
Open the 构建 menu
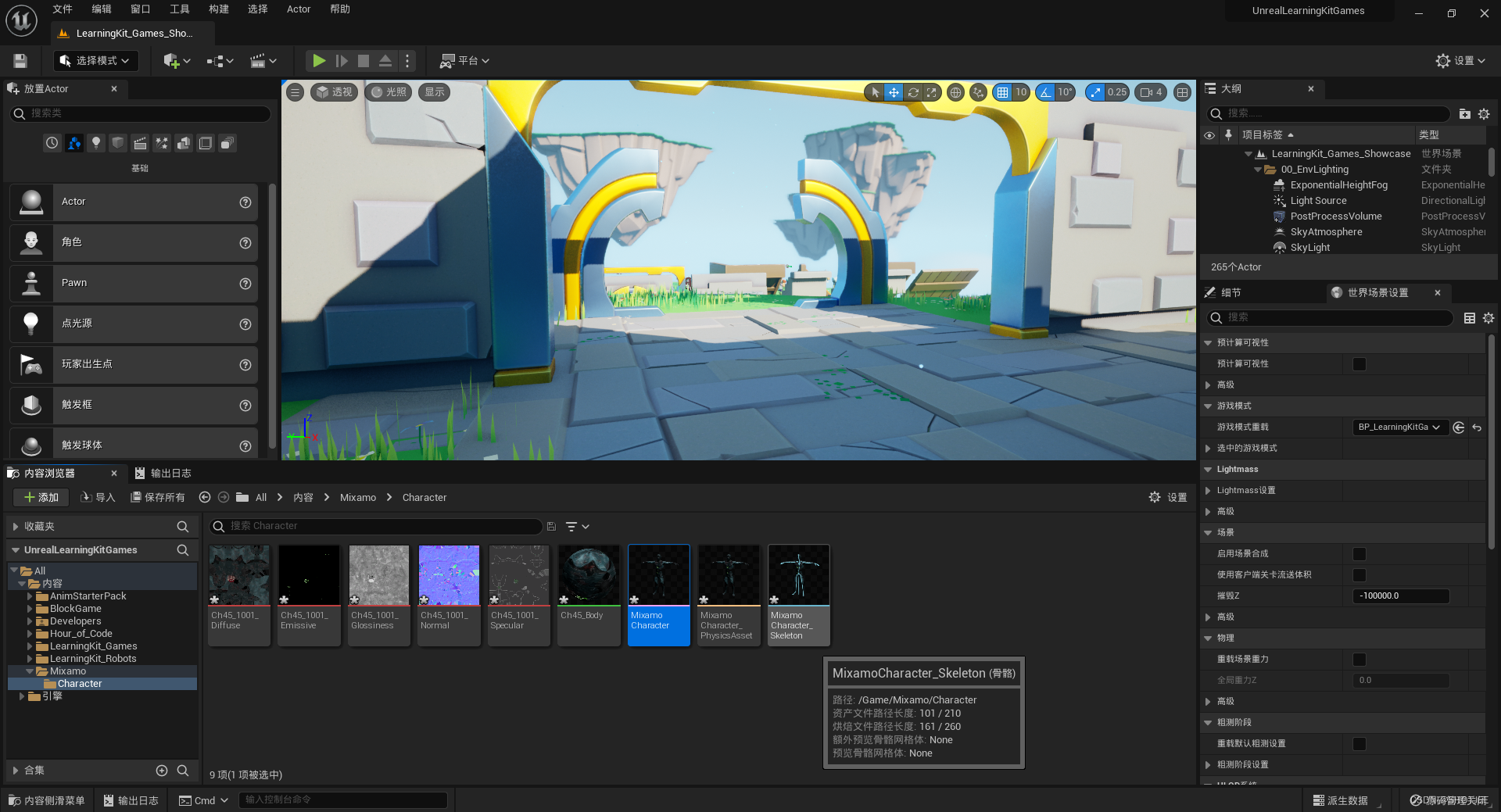pos(219,9)
